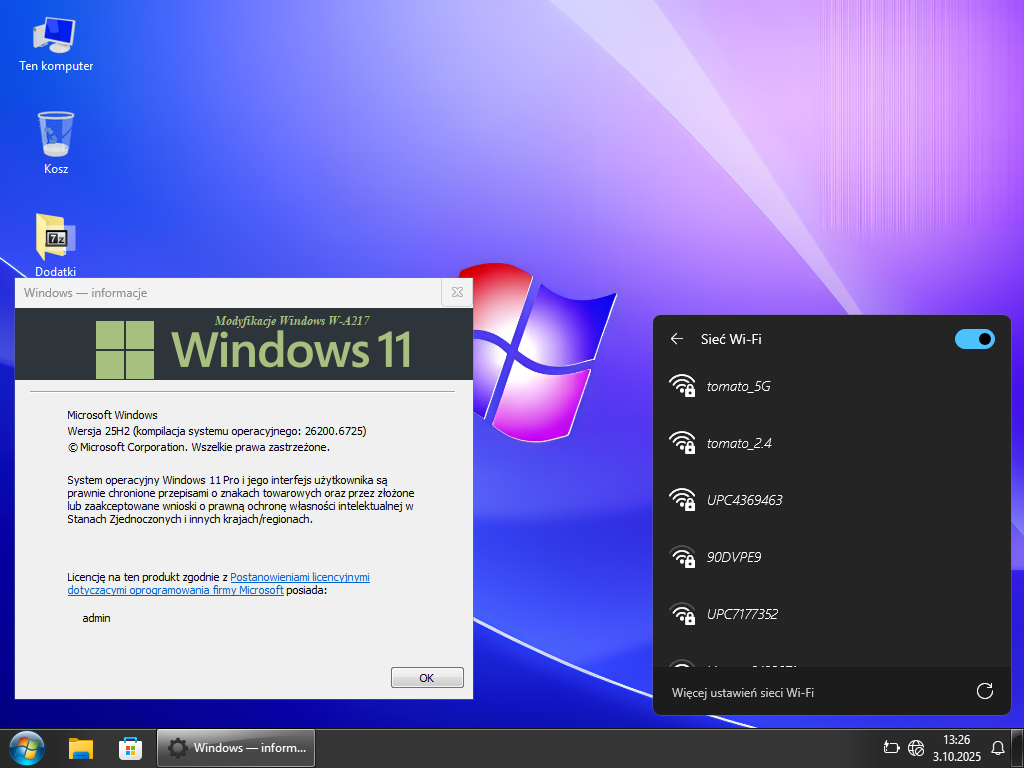
Task: Select the tomato_2.4 network
Action: tap(738, 443)
